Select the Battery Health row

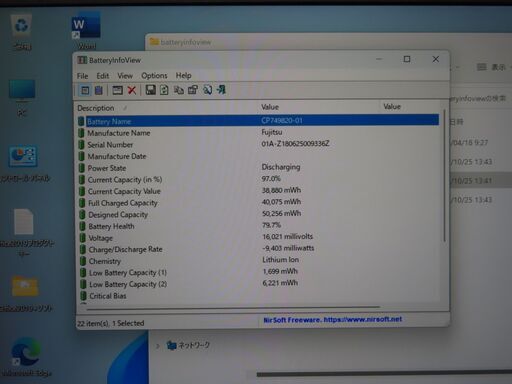258,226
